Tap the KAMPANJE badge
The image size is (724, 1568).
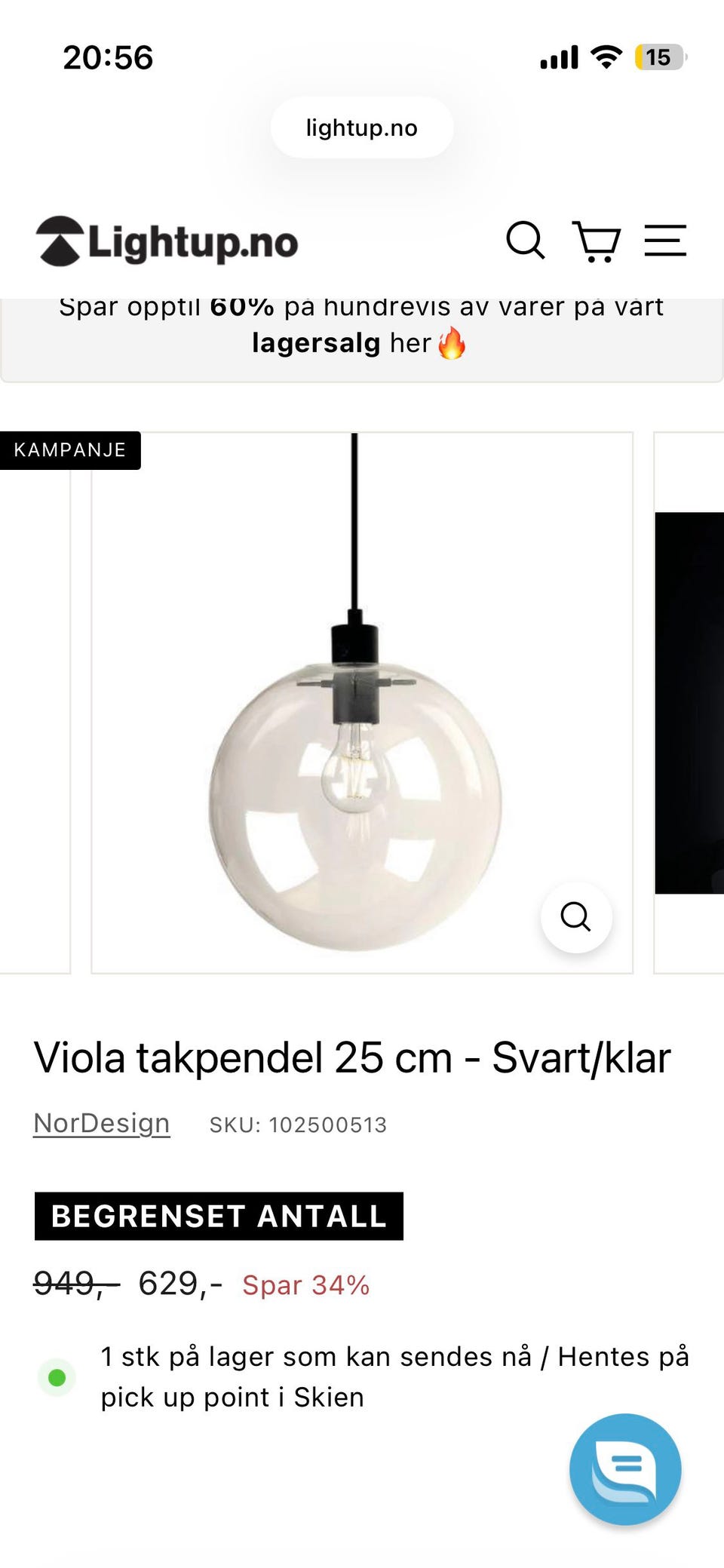pyautogui.click(x=70, y=450)
